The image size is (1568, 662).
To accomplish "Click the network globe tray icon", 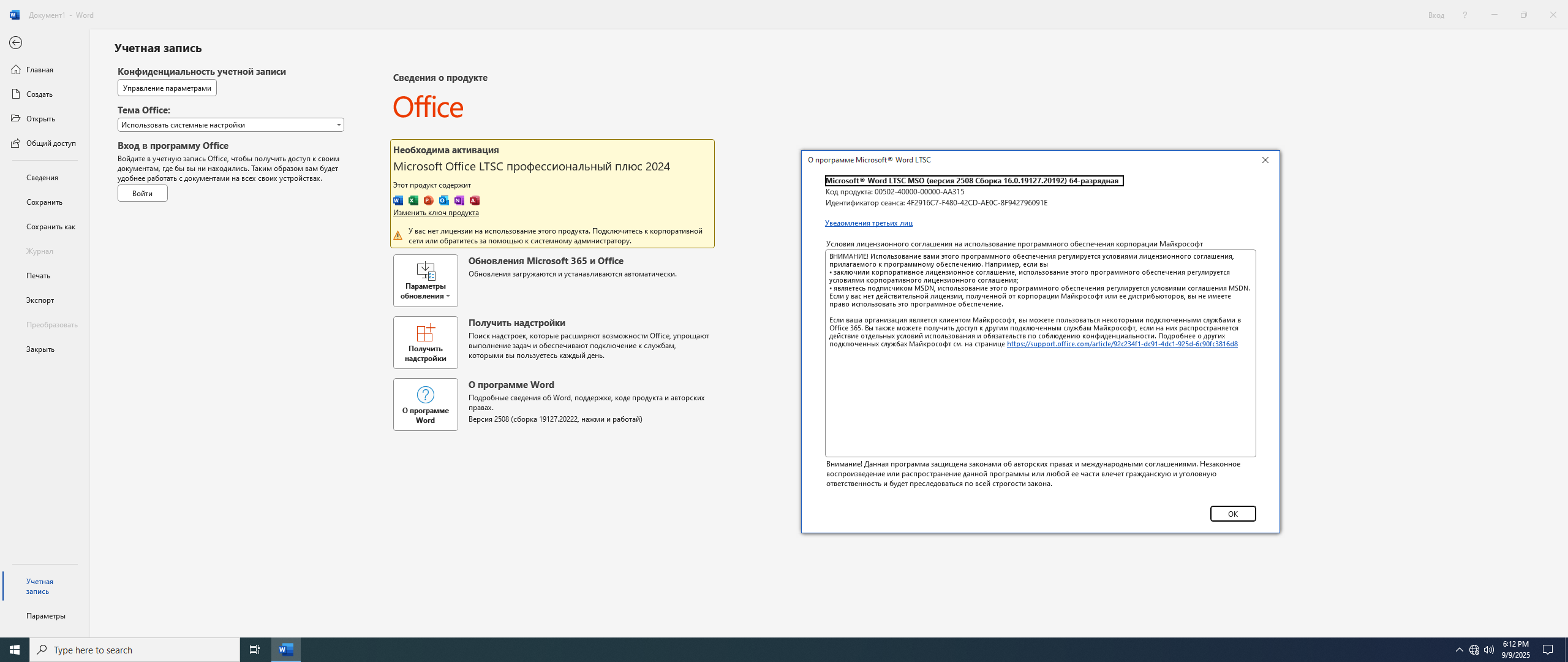I will click(1474, 650).
